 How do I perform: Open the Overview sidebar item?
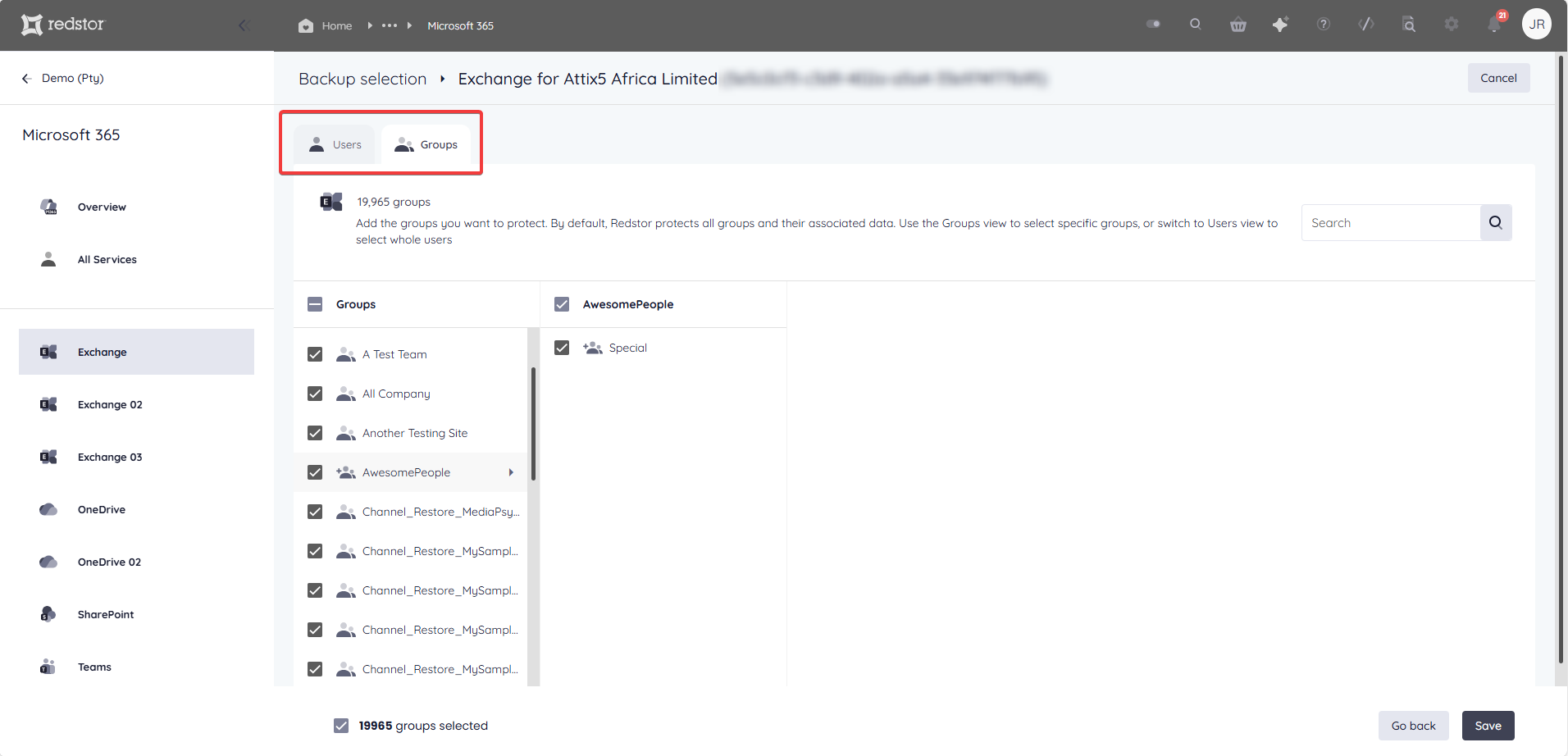102,207
